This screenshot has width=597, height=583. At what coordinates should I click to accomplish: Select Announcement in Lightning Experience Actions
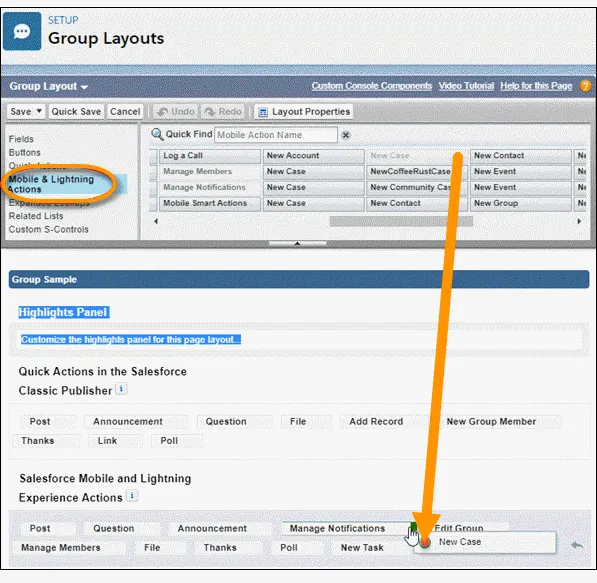pos(219,529)
